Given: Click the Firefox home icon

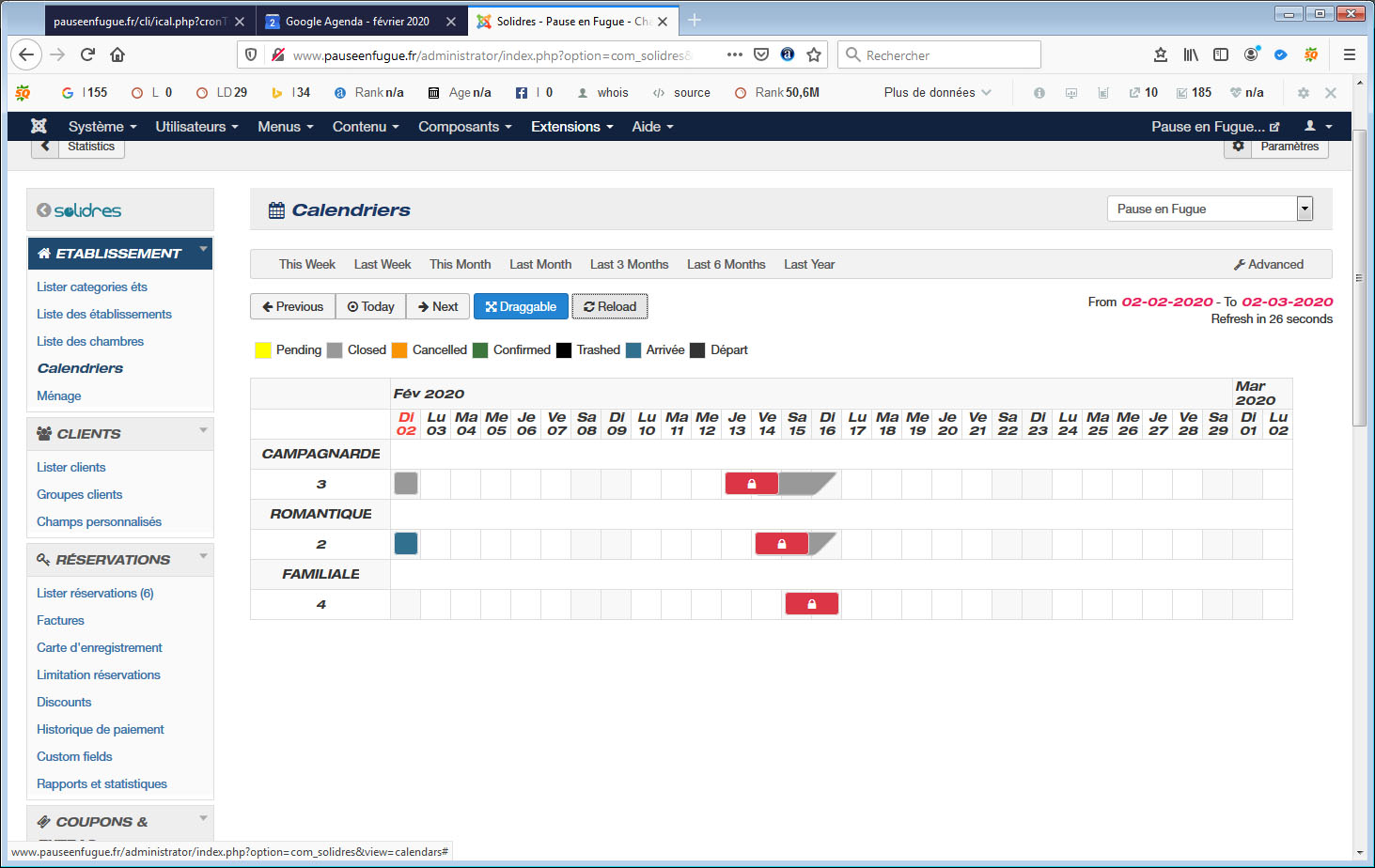Looking at the screenshot, I should coord(117,55).
